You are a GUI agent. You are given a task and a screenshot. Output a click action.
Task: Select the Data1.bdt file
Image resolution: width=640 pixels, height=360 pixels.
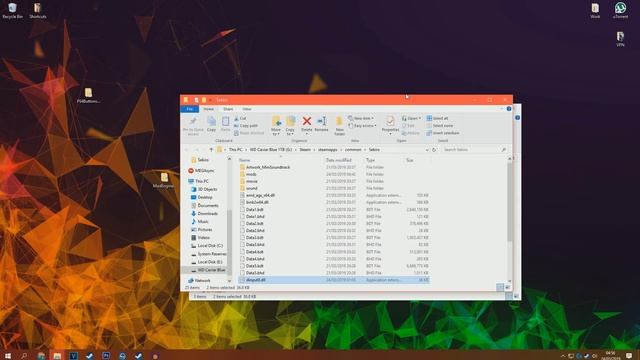[255, 210]
